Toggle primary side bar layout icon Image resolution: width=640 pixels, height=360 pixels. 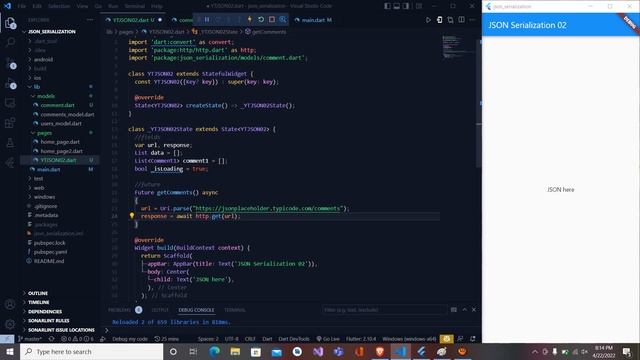[x=387, y=6]
